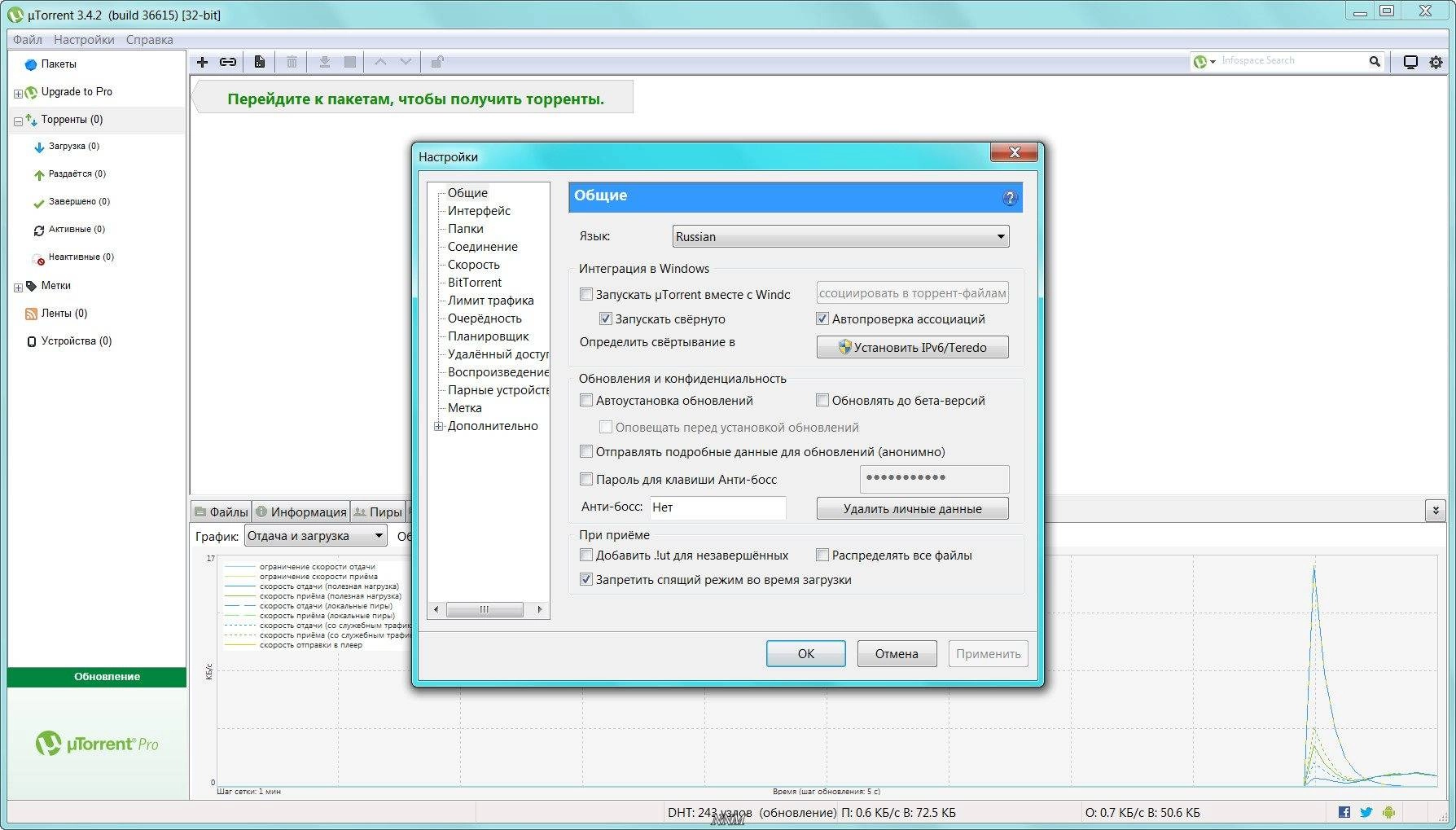This screenshot has width=1456, height=830.
Task: Click the settings tree scroll right arrow
Action: (x=540, y=609)
